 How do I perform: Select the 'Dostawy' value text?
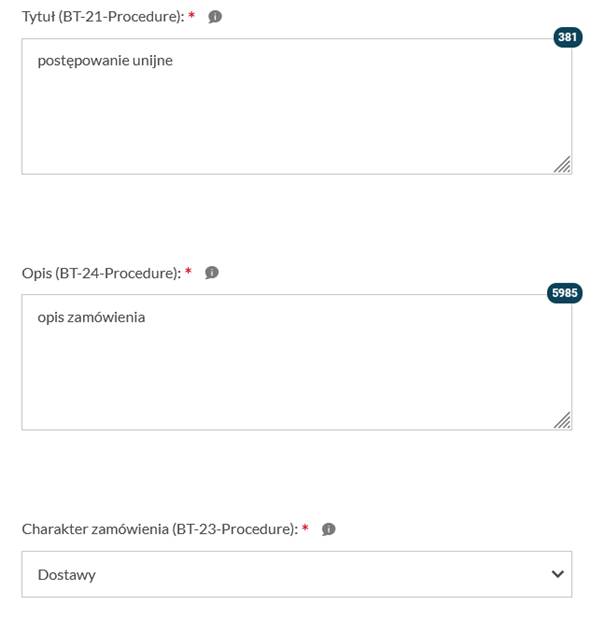pyautogui.click(x=67, y=575)
